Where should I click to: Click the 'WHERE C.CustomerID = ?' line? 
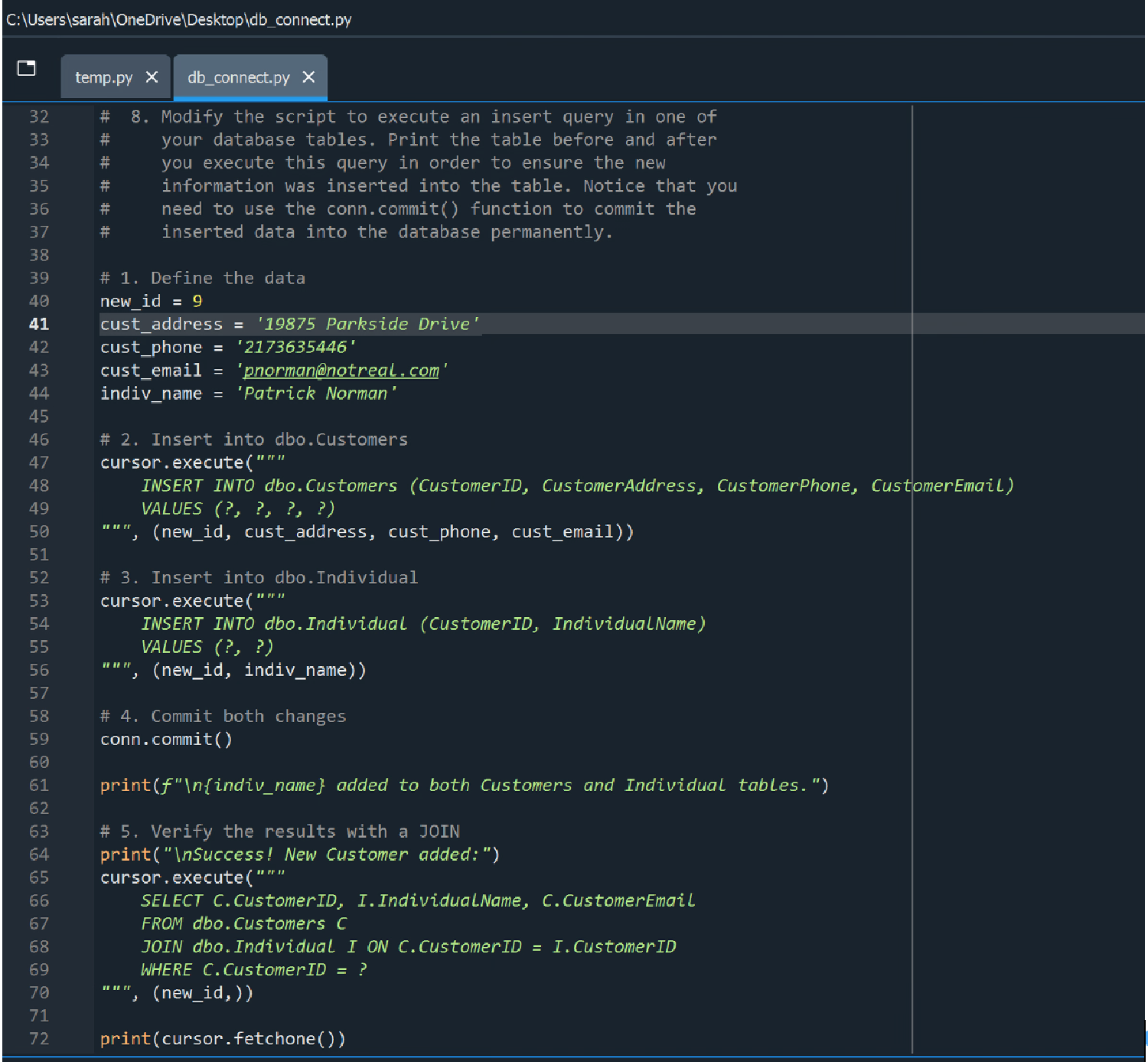[x=254, y=970]
